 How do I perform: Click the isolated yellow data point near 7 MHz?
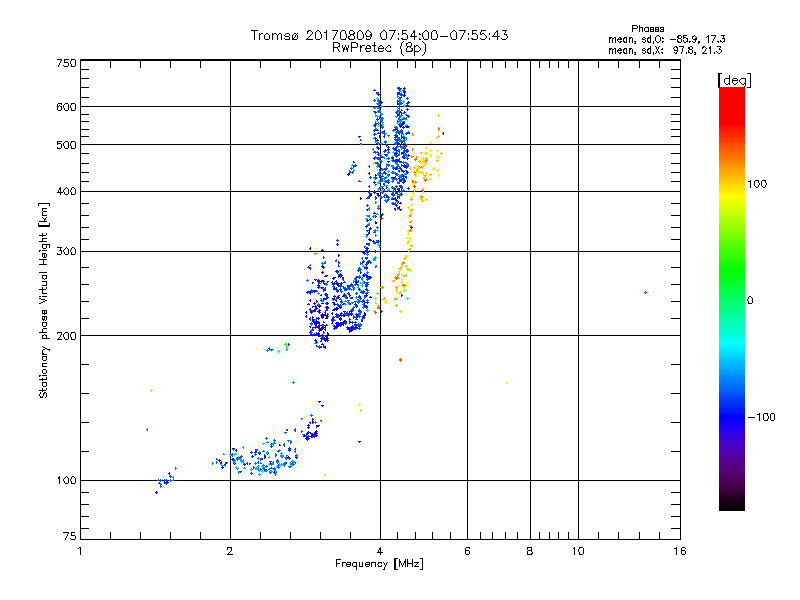506,383
